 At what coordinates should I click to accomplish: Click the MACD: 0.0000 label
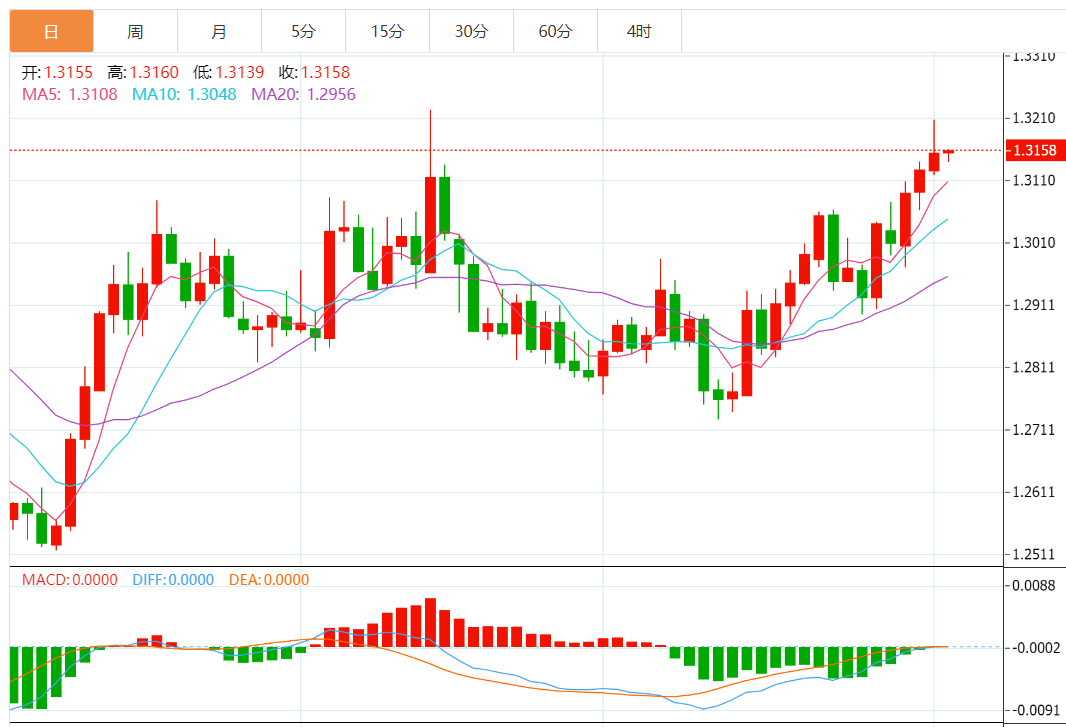tap(69, 579)
